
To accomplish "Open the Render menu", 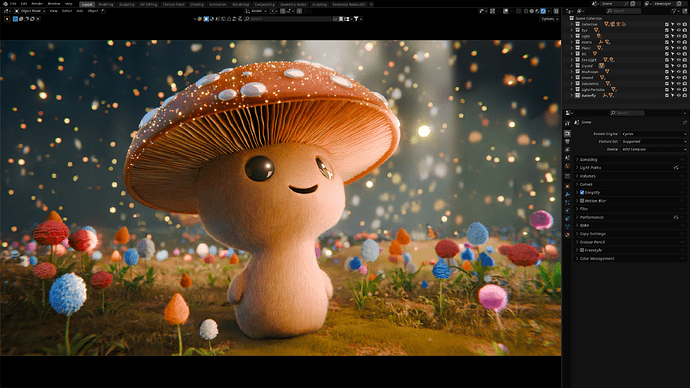I will (37, 4).
